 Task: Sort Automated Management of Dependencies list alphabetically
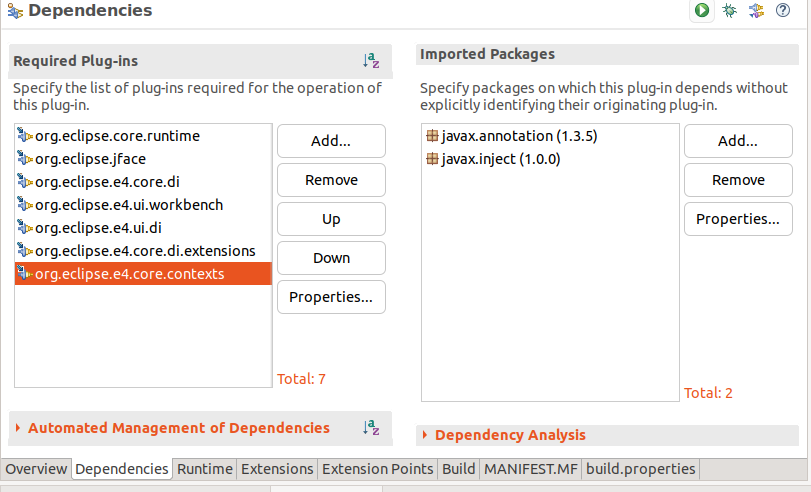click(371, 428)
